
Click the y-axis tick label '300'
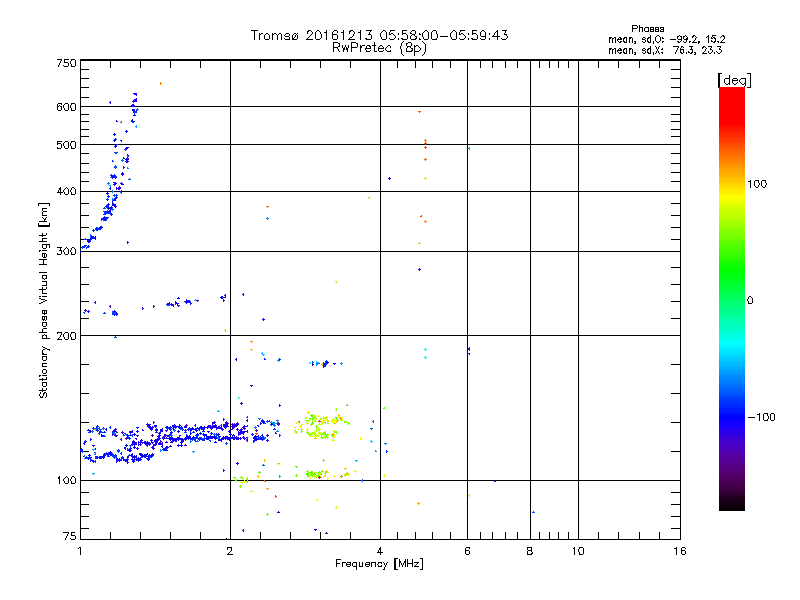pyautogui.click(x=66, y=252)
